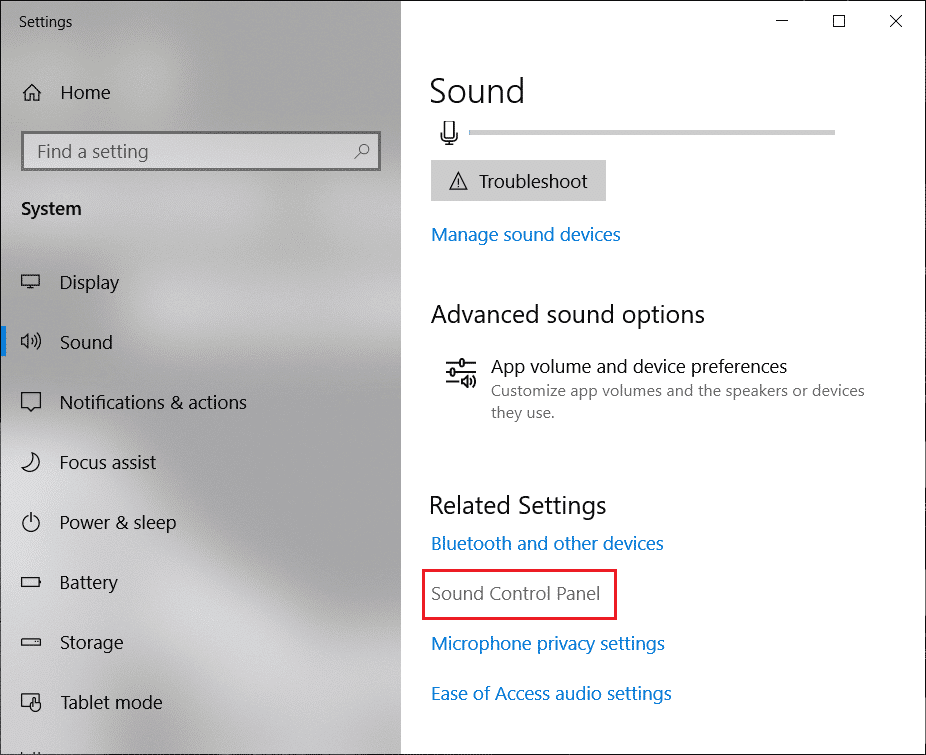This screenshot has width=926, height=755.
Task: Click the app volume mixer icon
Action: (x=461, y=373)
